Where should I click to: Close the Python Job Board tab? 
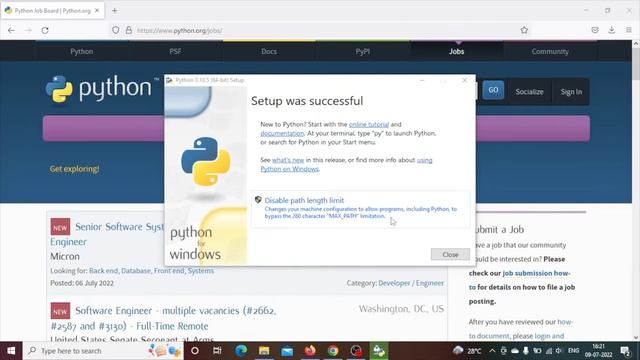97,11
